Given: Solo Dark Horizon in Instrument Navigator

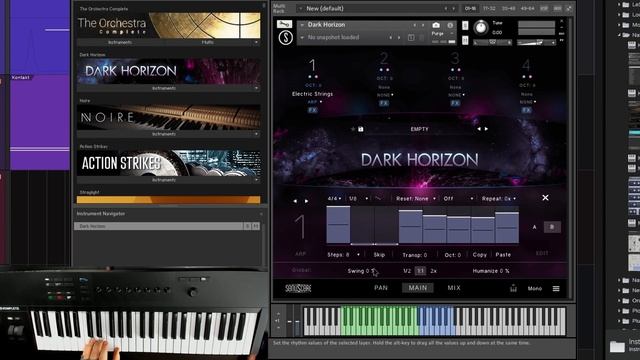Looking at the screenshot, I should tap(247, 226).
